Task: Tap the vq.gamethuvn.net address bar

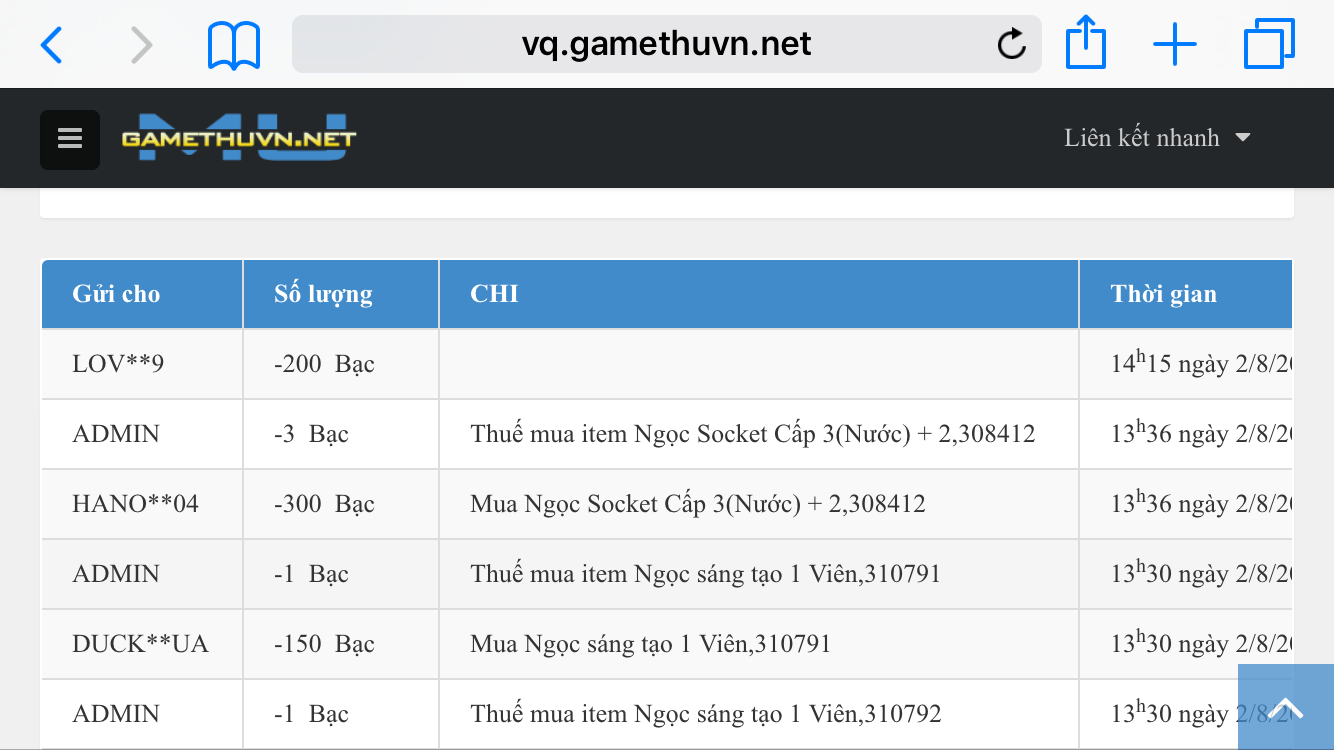Action: tap(666, 44)
